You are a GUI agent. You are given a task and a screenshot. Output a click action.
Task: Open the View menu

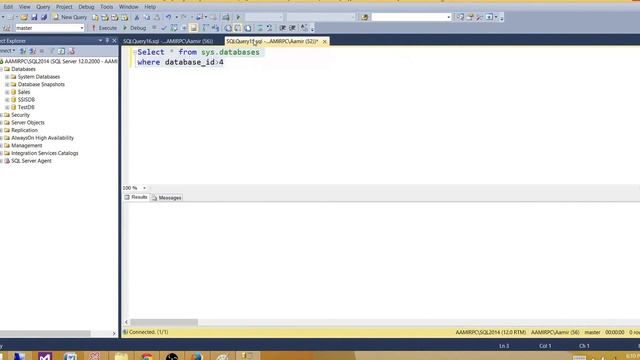pos(24,7)
